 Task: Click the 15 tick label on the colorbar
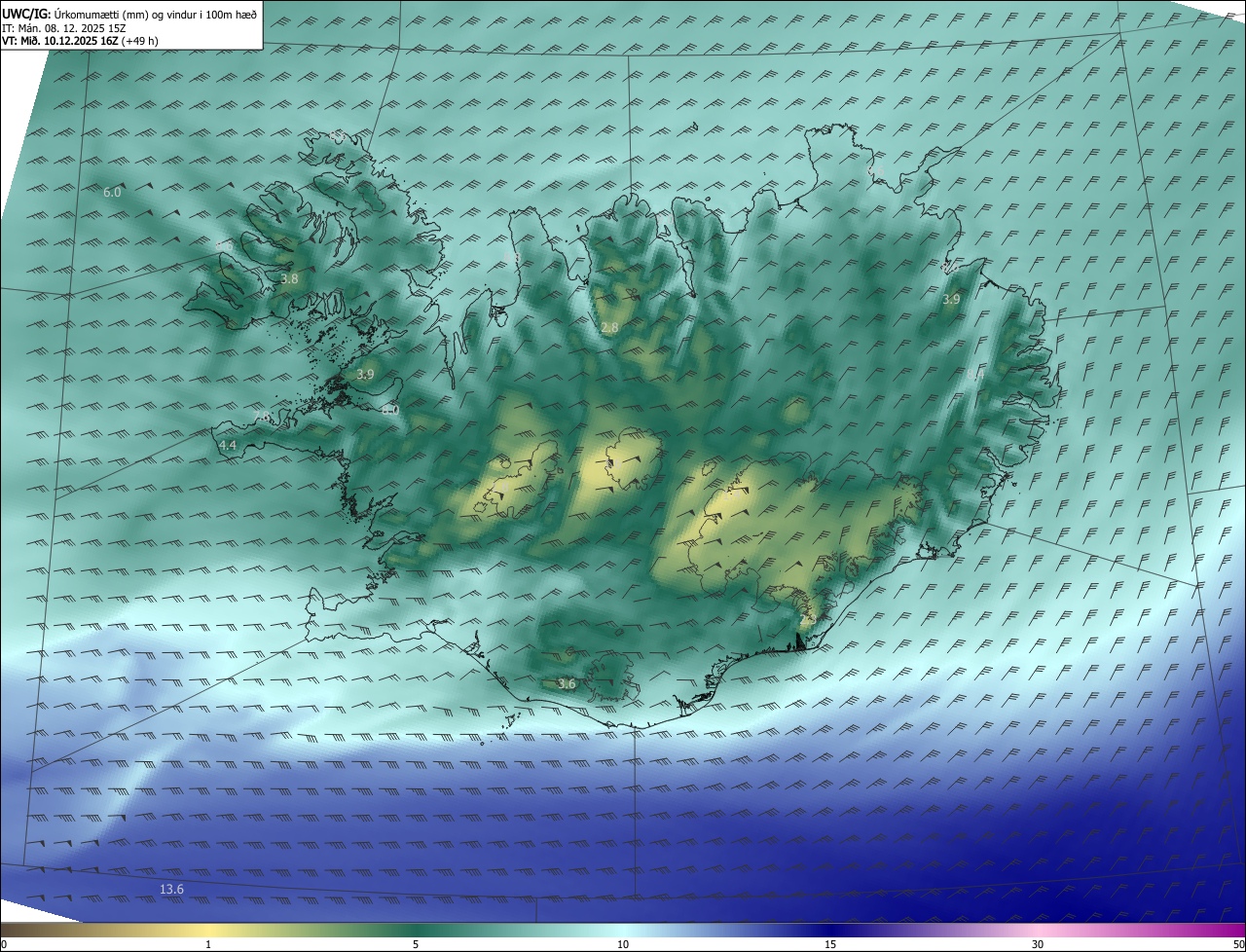tap(830, 944)
